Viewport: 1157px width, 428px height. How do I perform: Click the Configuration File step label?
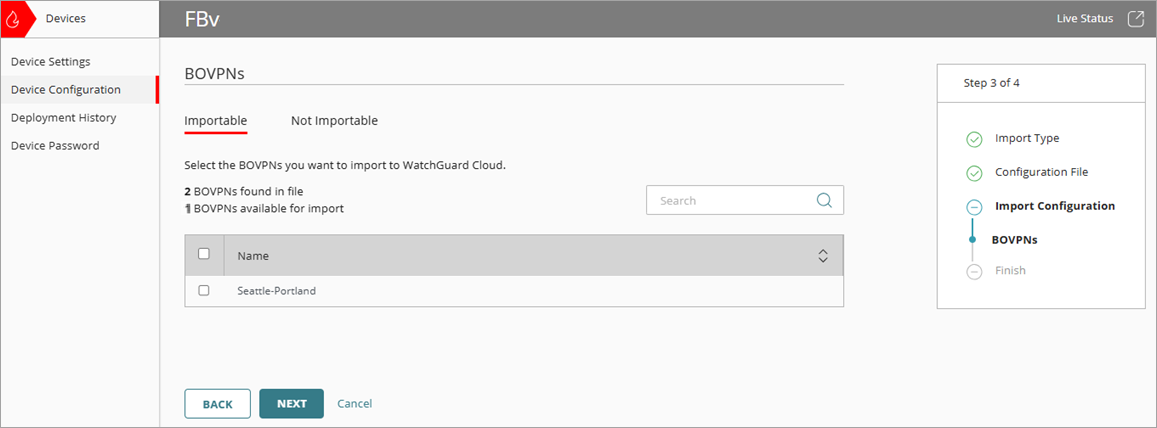1041,172
